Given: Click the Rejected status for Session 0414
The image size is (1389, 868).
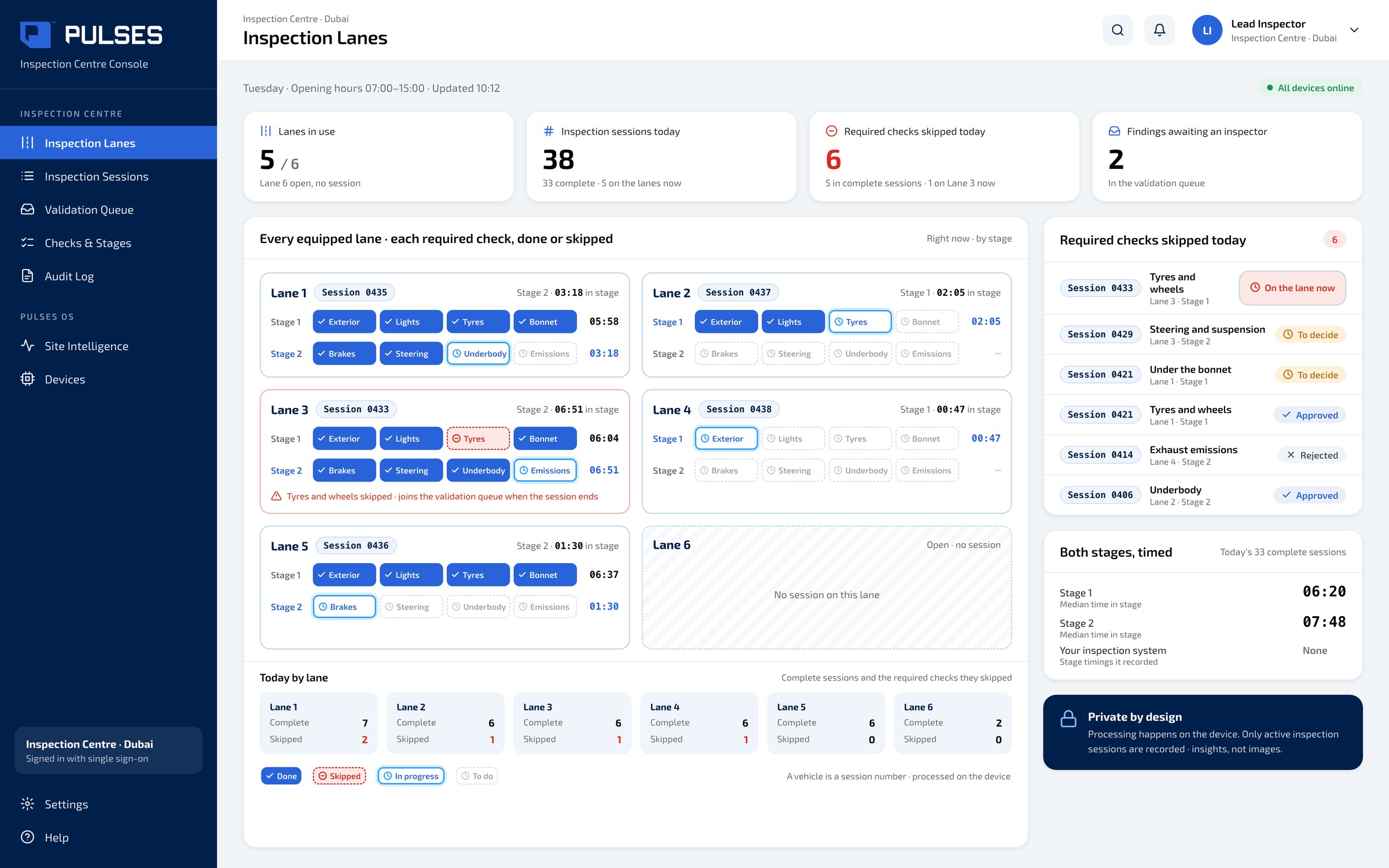Looking at the screenshot, I should (1312, 455).
